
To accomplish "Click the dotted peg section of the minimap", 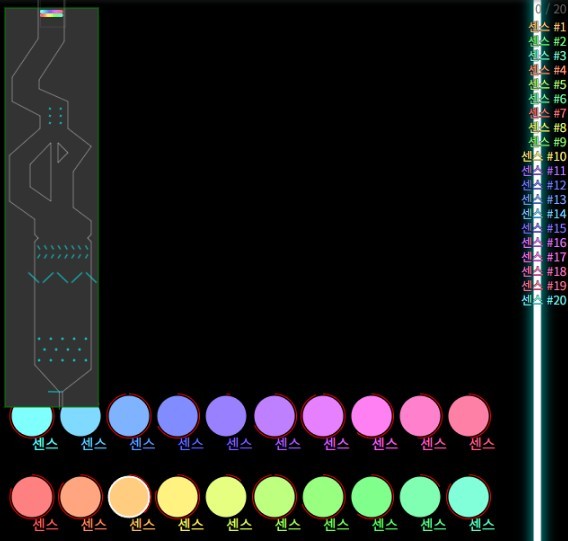I will pyautogui.click(x=62, y=350).
